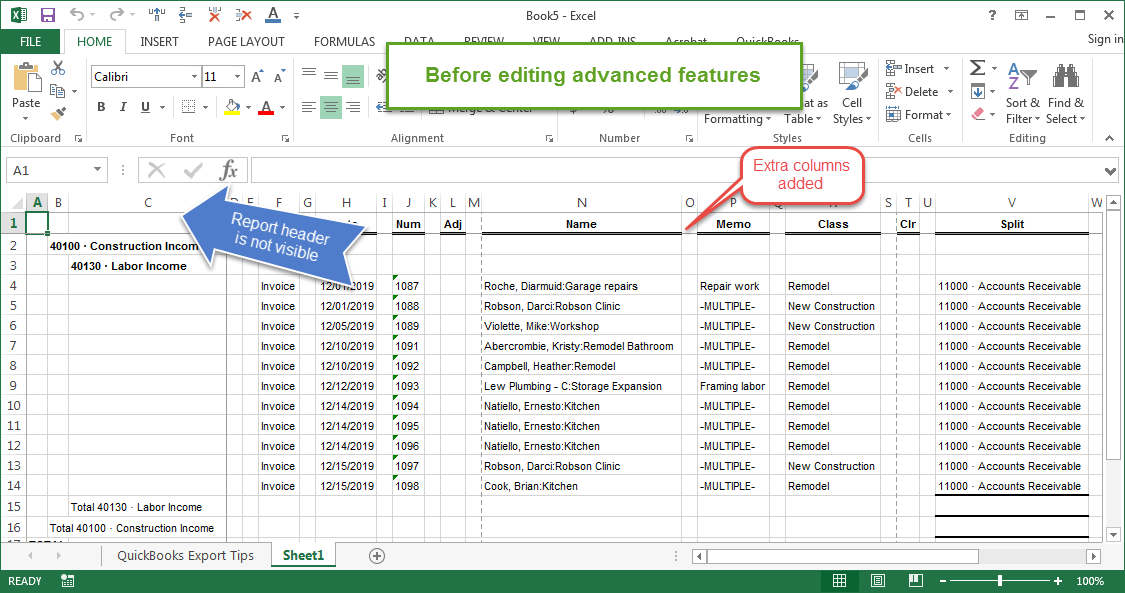Click the Save icon in quick access toolbar
The height and width of the screenshot is (593, 1125).
pos(48,15)
